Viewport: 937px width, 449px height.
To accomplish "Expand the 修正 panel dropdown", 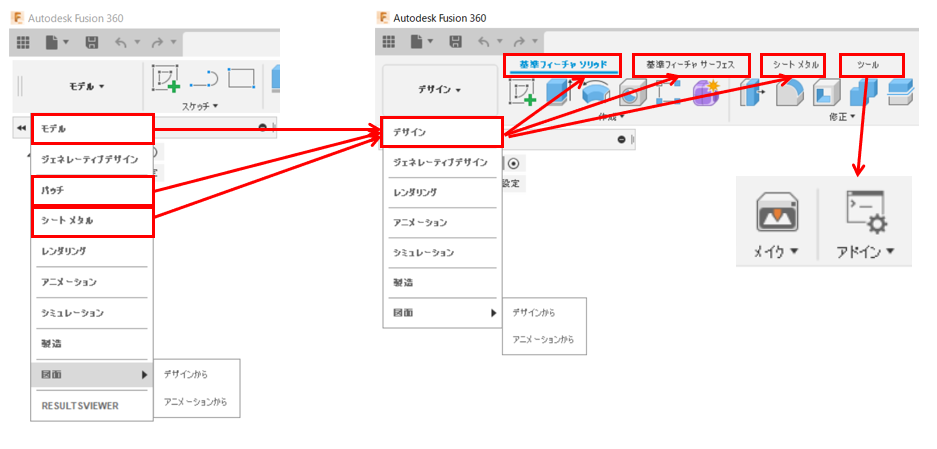I will pyautogui.click(x=843, y=117).
